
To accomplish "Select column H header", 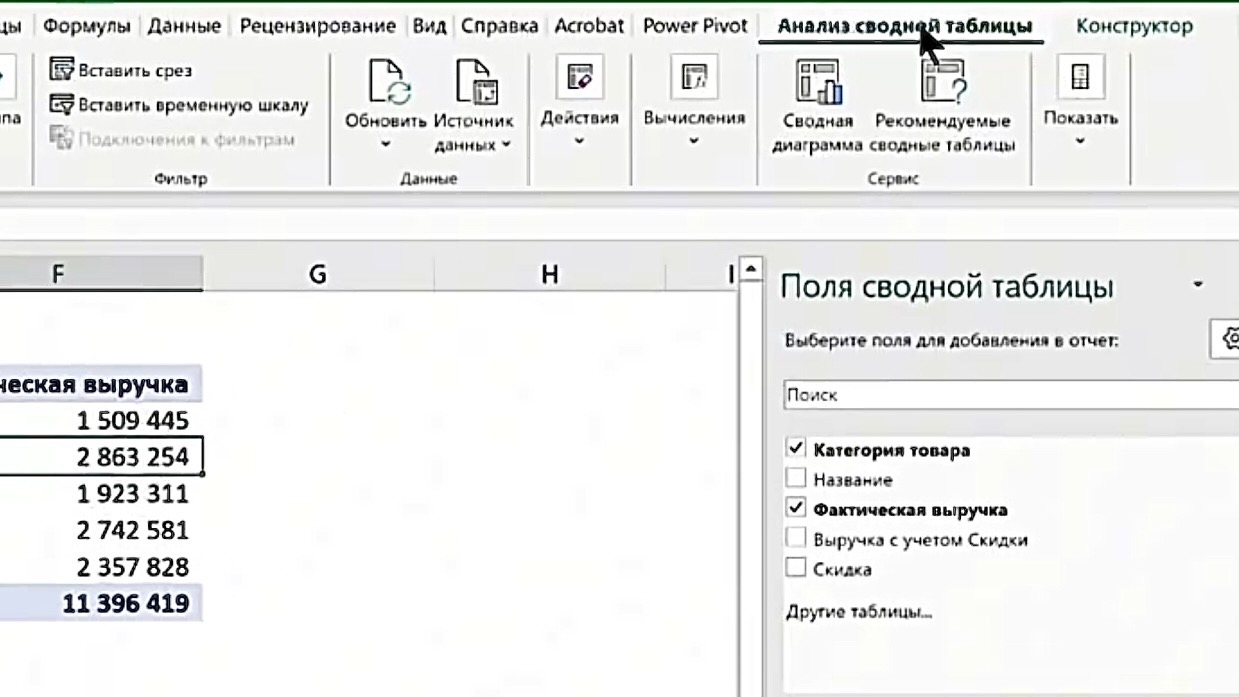I will click(x=549, y=273).
